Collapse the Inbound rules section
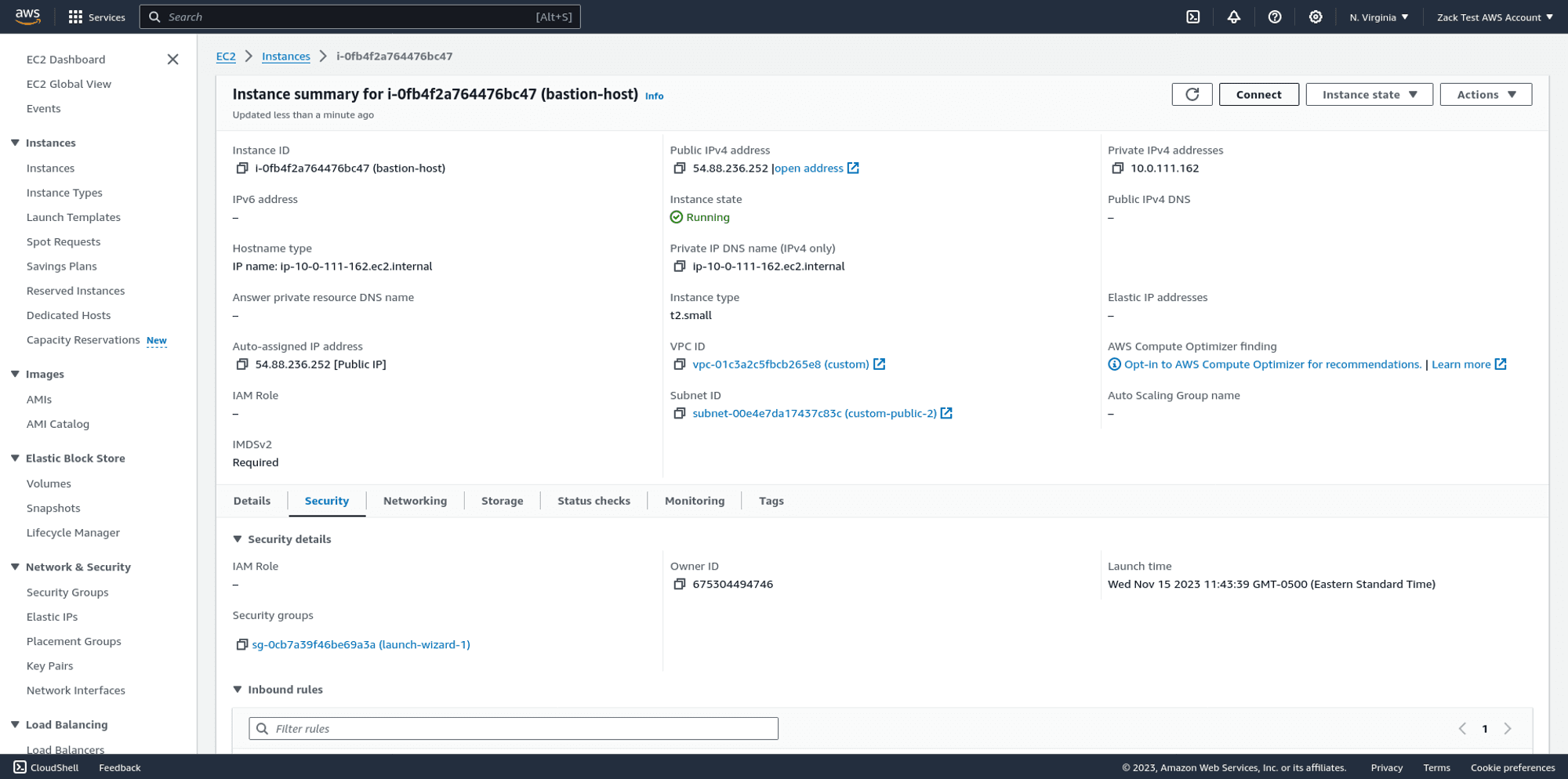This screenshot has height=779, width=1568. (238, 690)
